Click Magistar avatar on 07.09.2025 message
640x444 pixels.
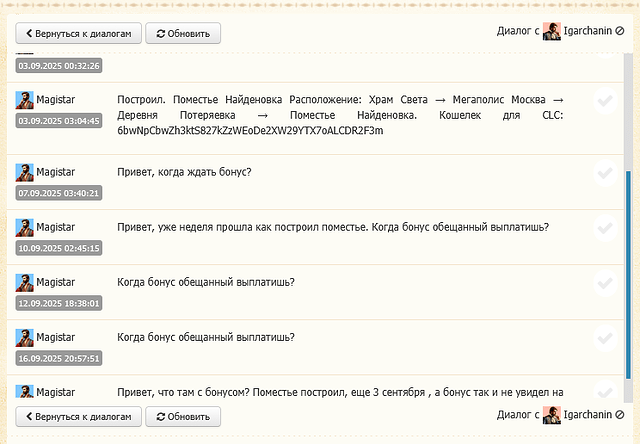(24, 173)
